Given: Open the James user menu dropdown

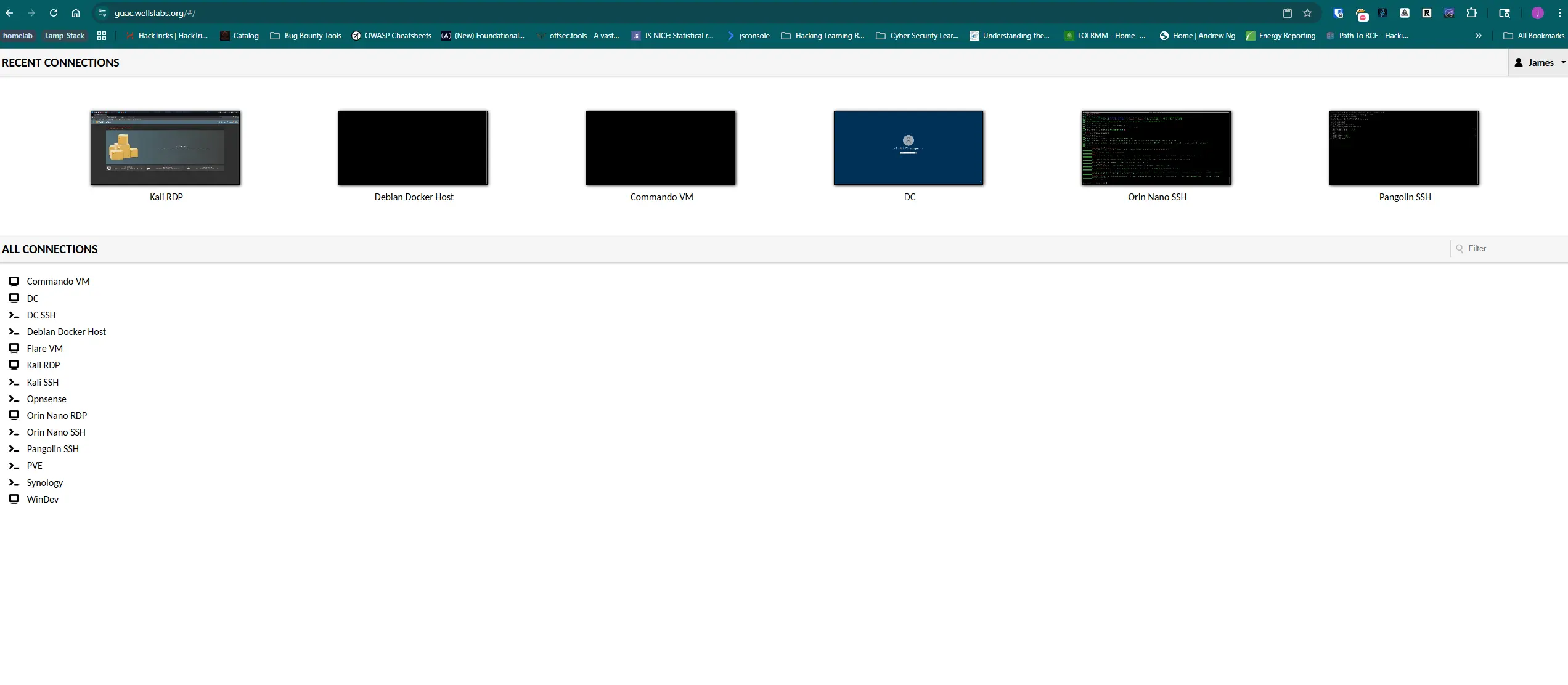Looking at the screenshot, I should click(1538, 63).
